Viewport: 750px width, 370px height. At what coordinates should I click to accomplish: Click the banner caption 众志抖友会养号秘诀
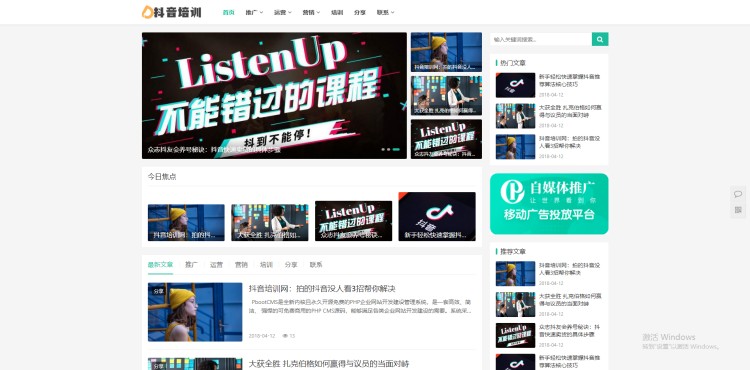(x=214, y=150)
